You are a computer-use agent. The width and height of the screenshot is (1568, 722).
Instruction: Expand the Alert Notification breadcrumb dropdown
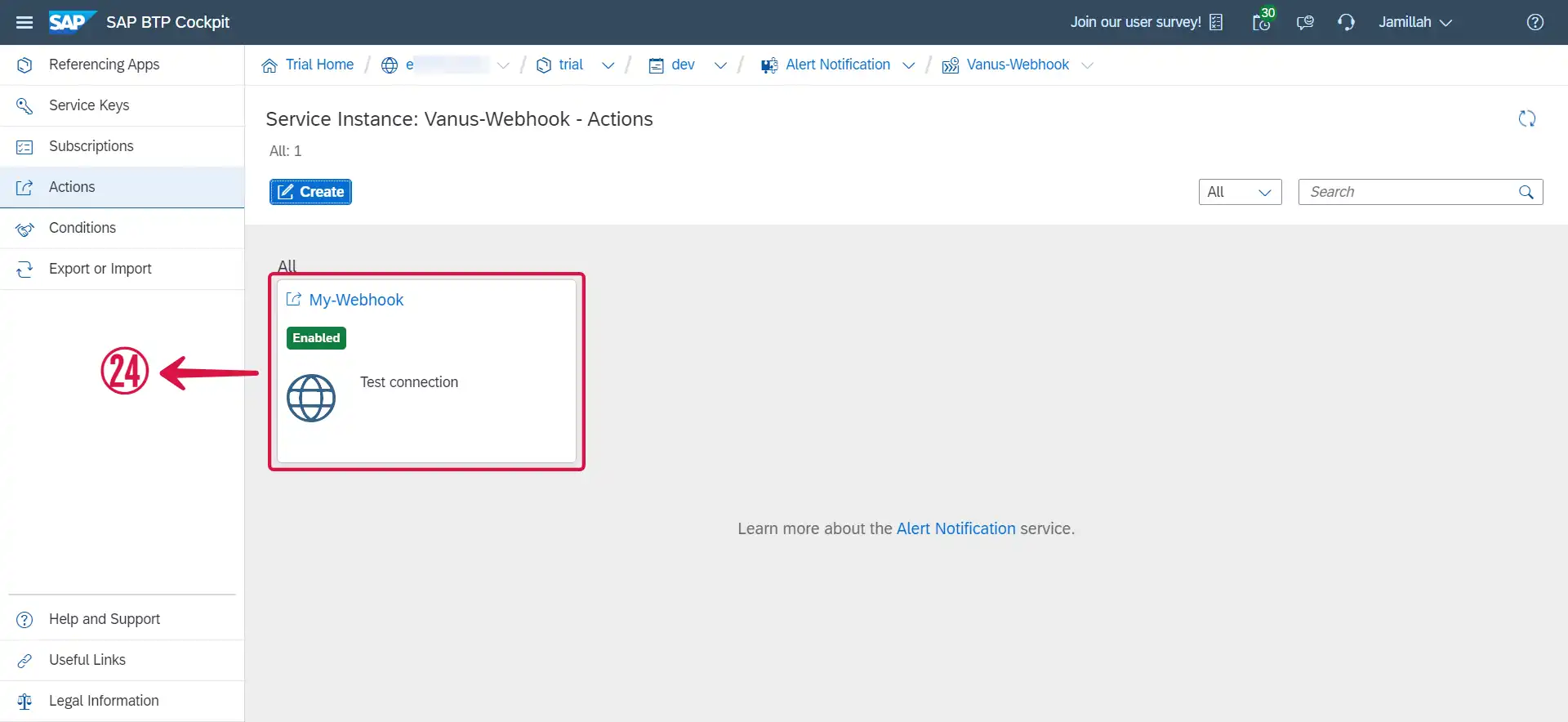909,65
